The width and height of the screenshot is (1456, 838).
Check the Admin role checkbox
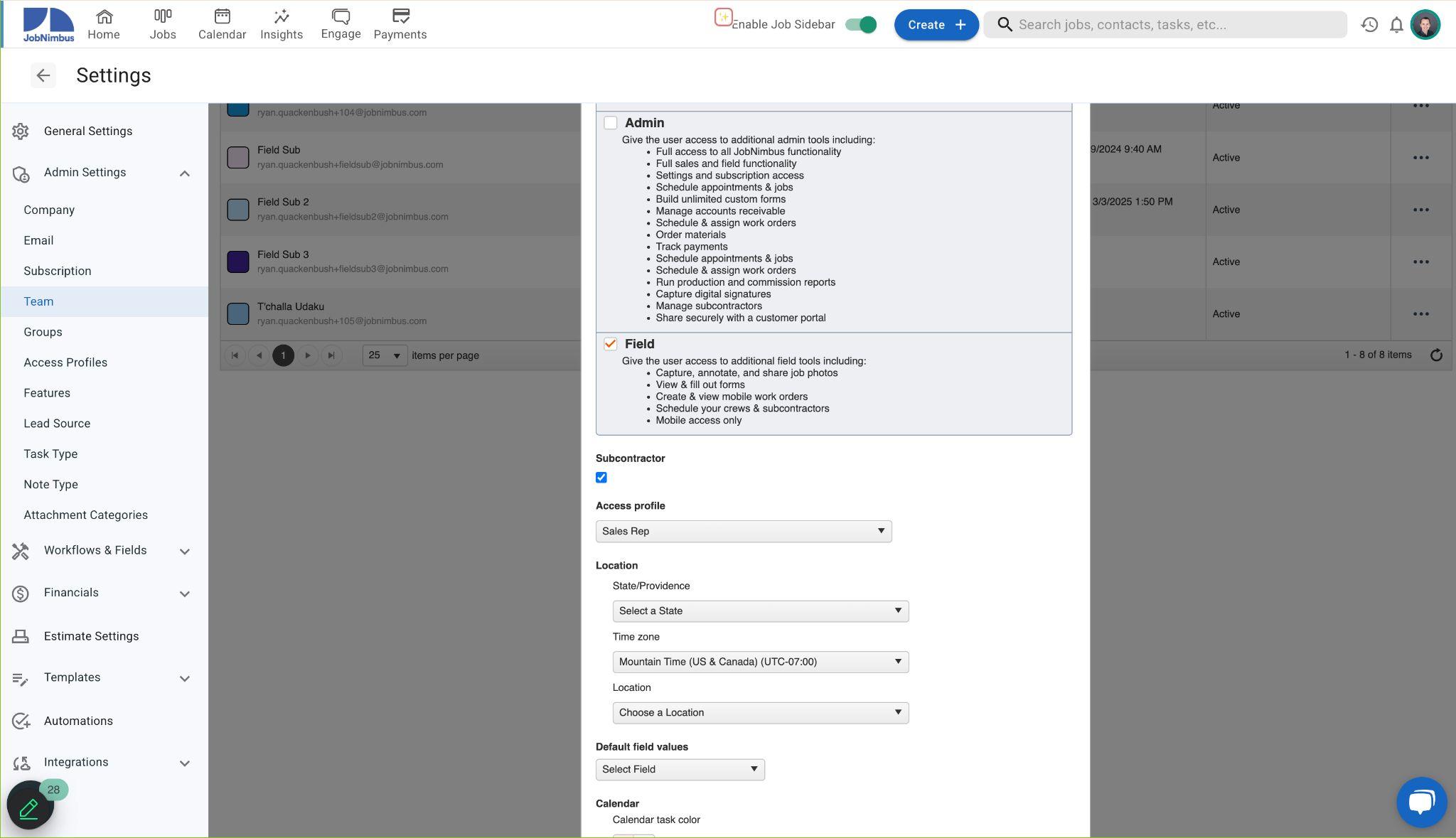pos(611,123)
